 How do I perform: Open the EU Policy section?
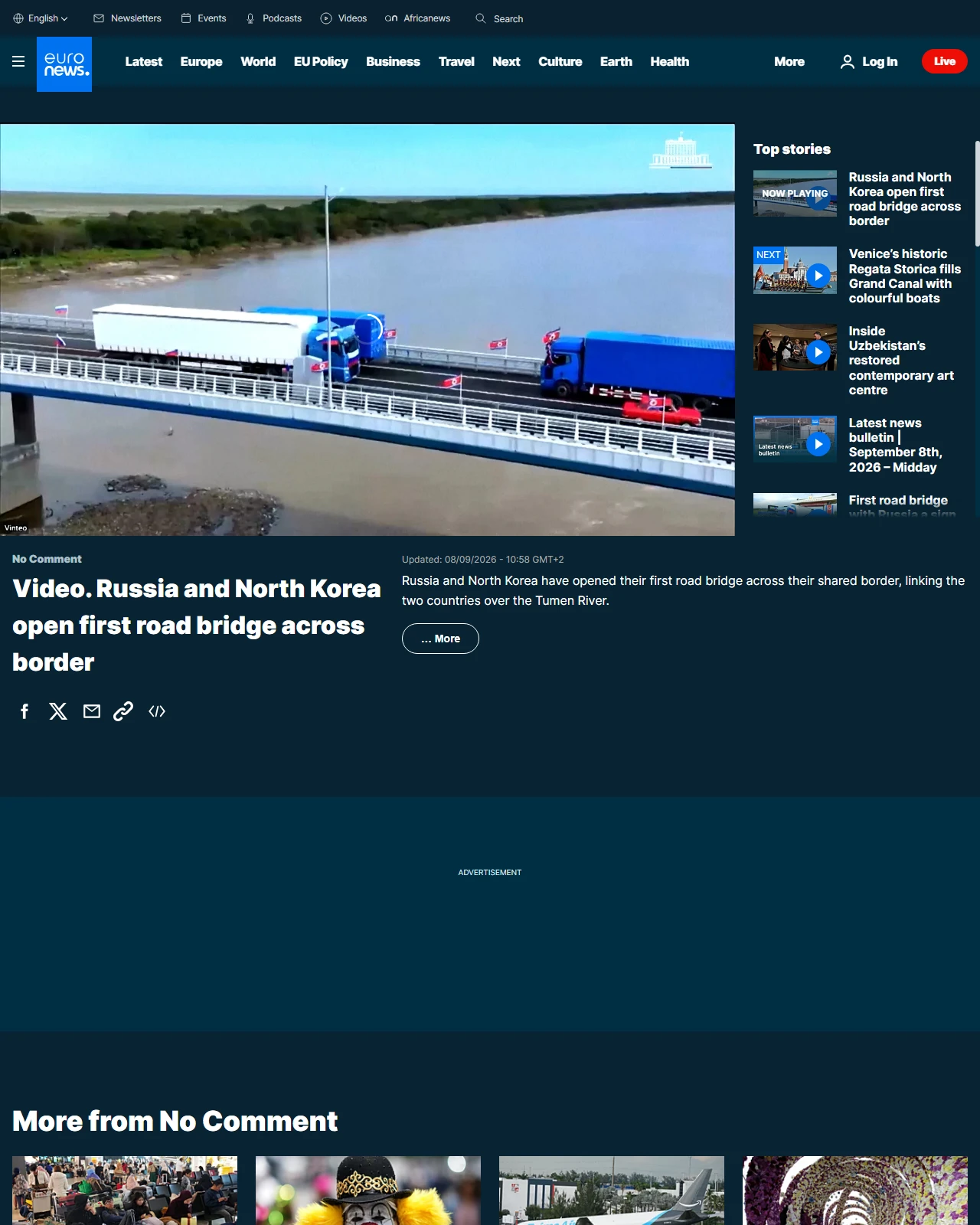coord(321,61)
